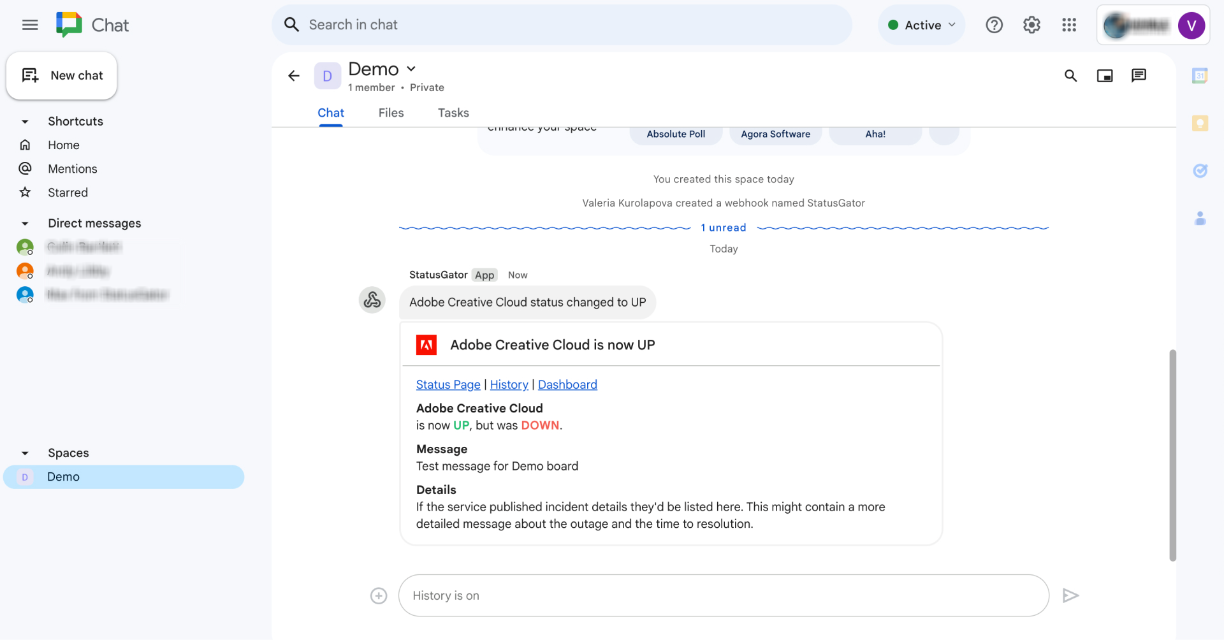Open the History link
Image resolution: width=1224 pixels, height=640 pixels.
[x=509, y=384]
